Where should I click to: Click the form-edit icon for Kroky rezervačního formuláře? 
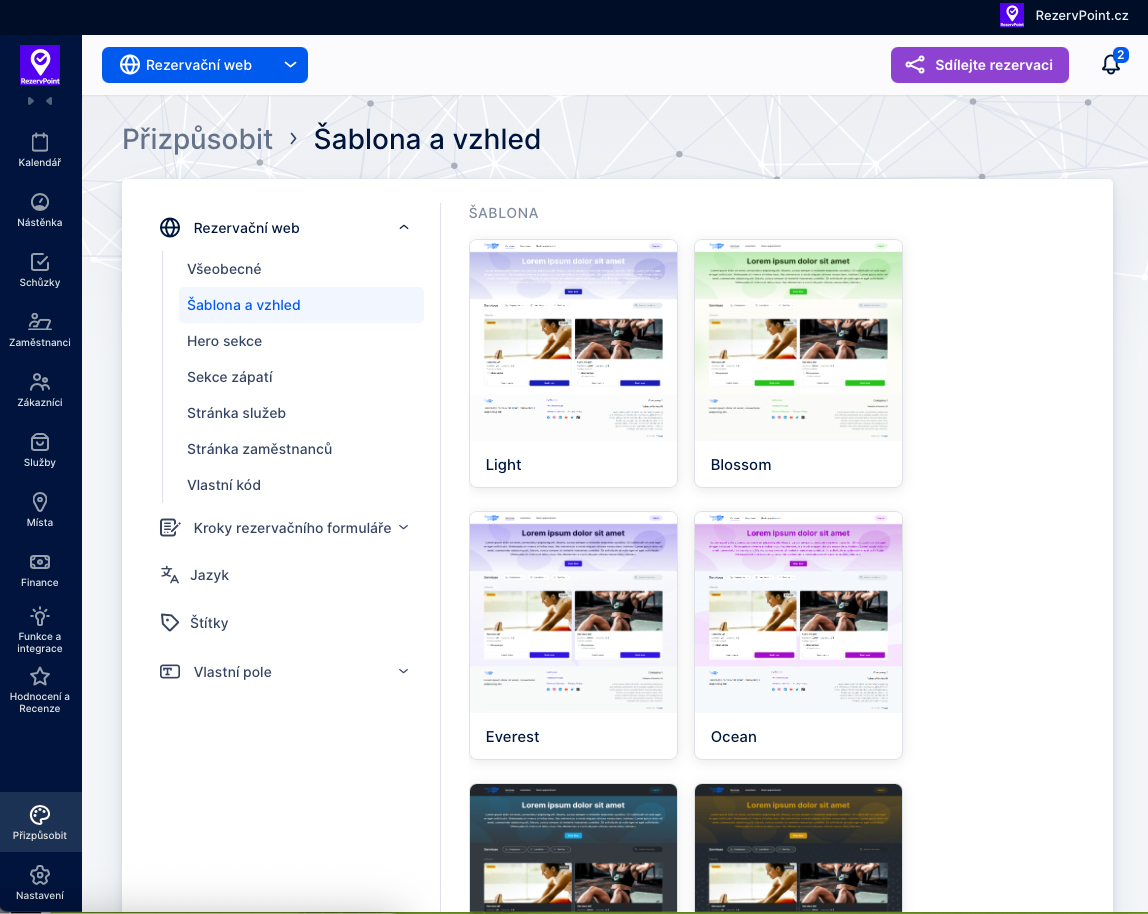tap(170, 527)
